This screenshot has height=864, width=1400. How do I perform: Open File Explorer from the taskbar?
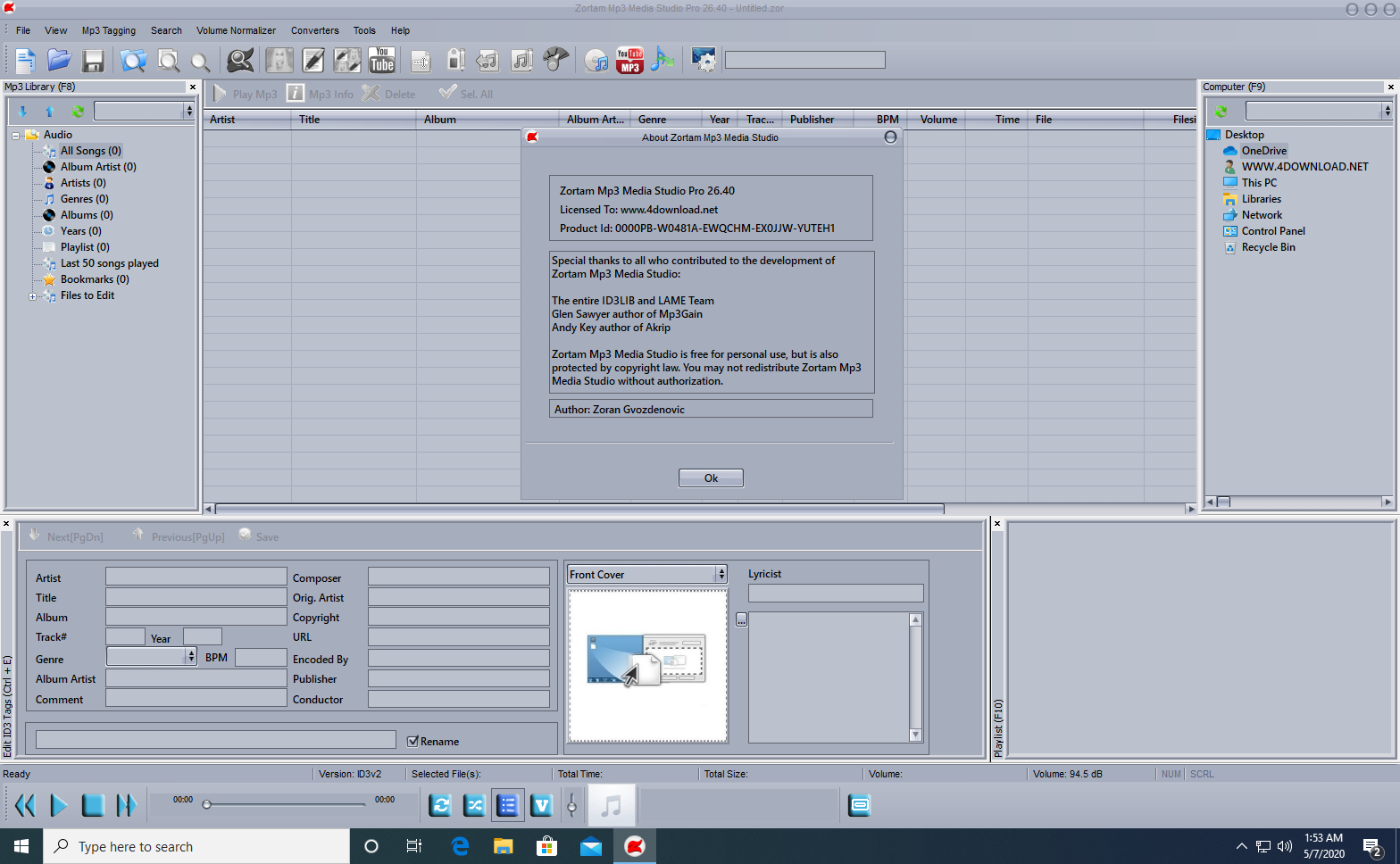pos(504,846)
